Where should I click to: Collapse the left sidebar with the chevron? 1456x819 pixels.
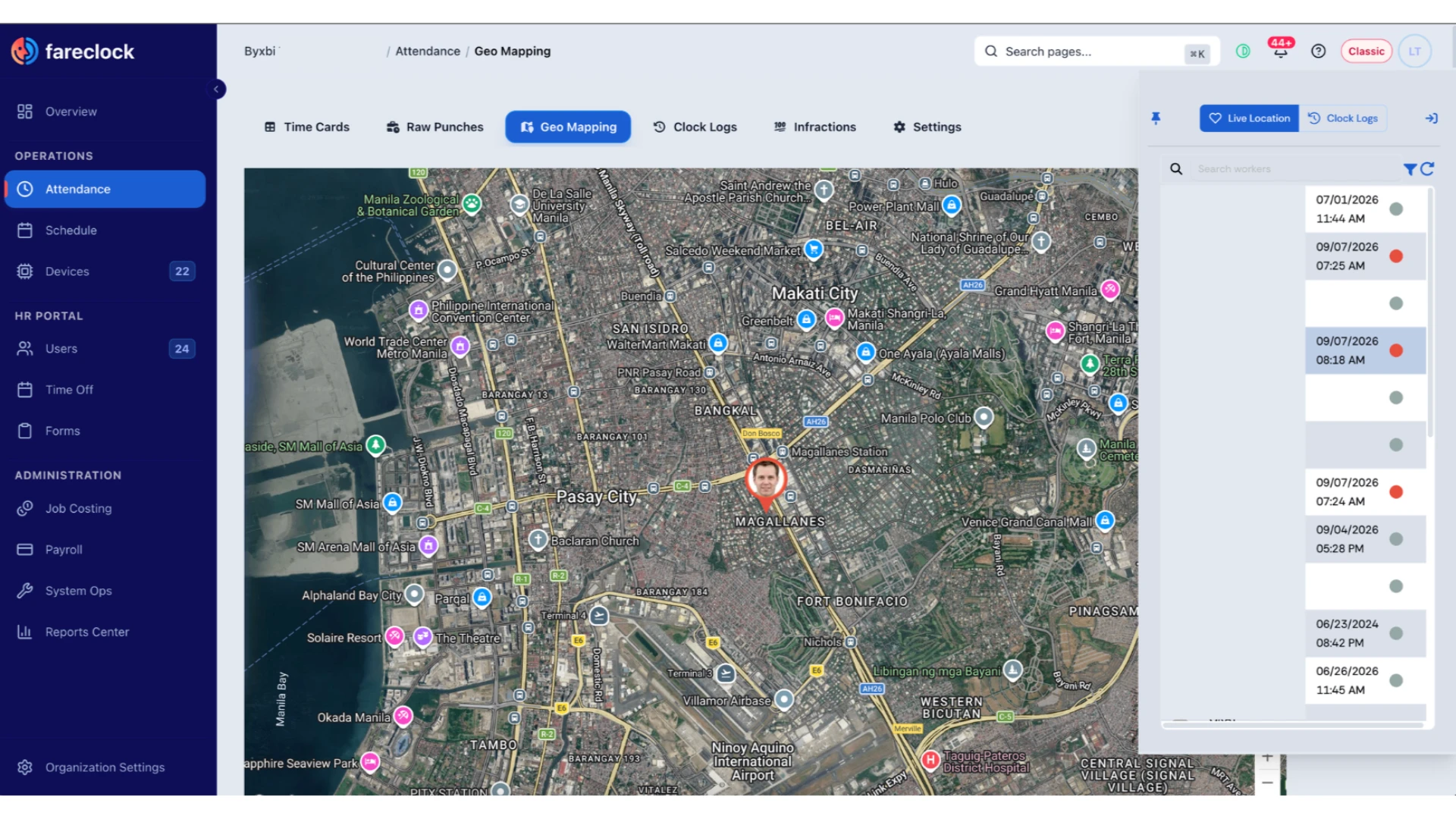click(x=216, y=89)
